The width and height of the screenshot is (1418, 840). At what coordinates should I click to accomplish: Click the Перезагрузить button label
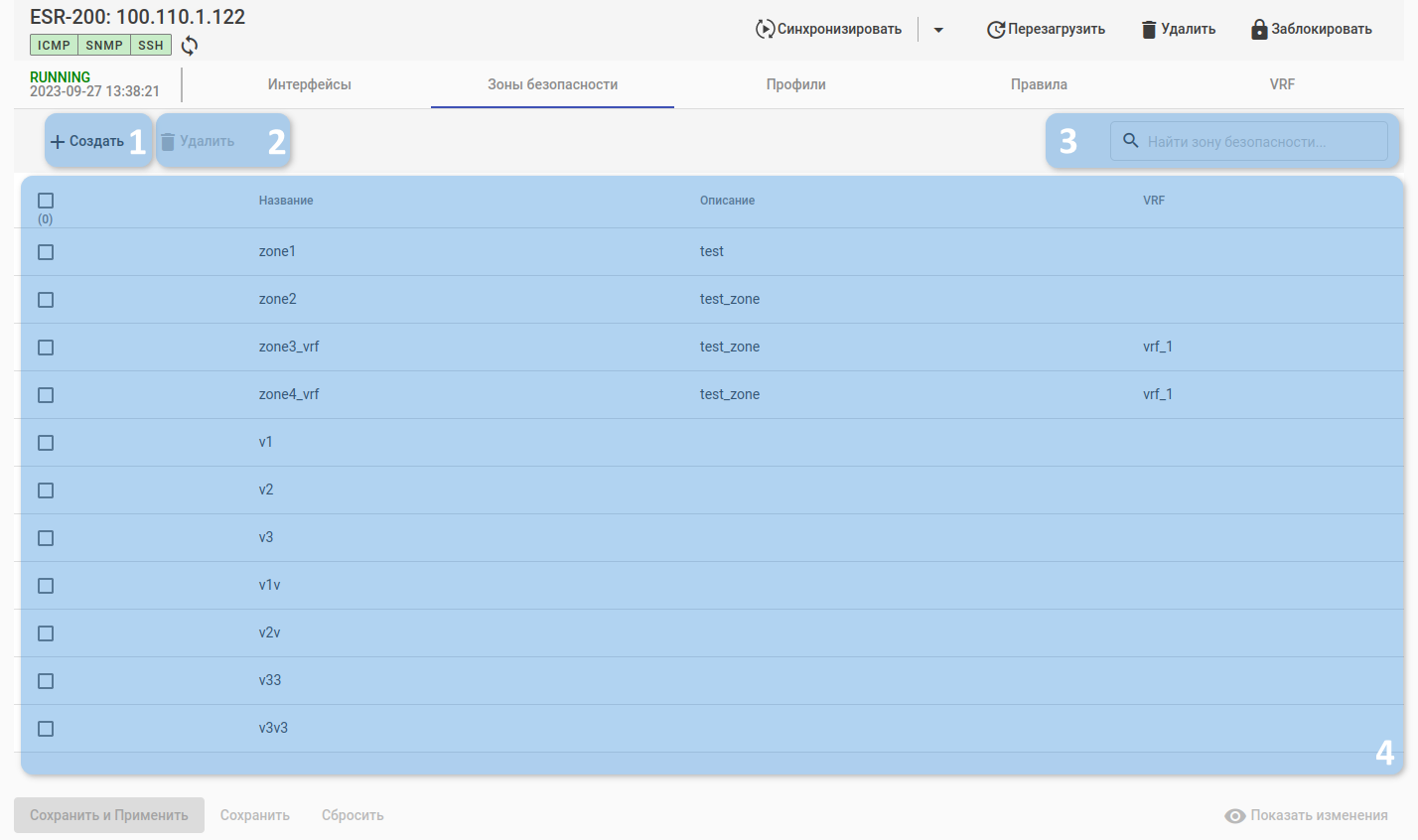[1057, 30]
